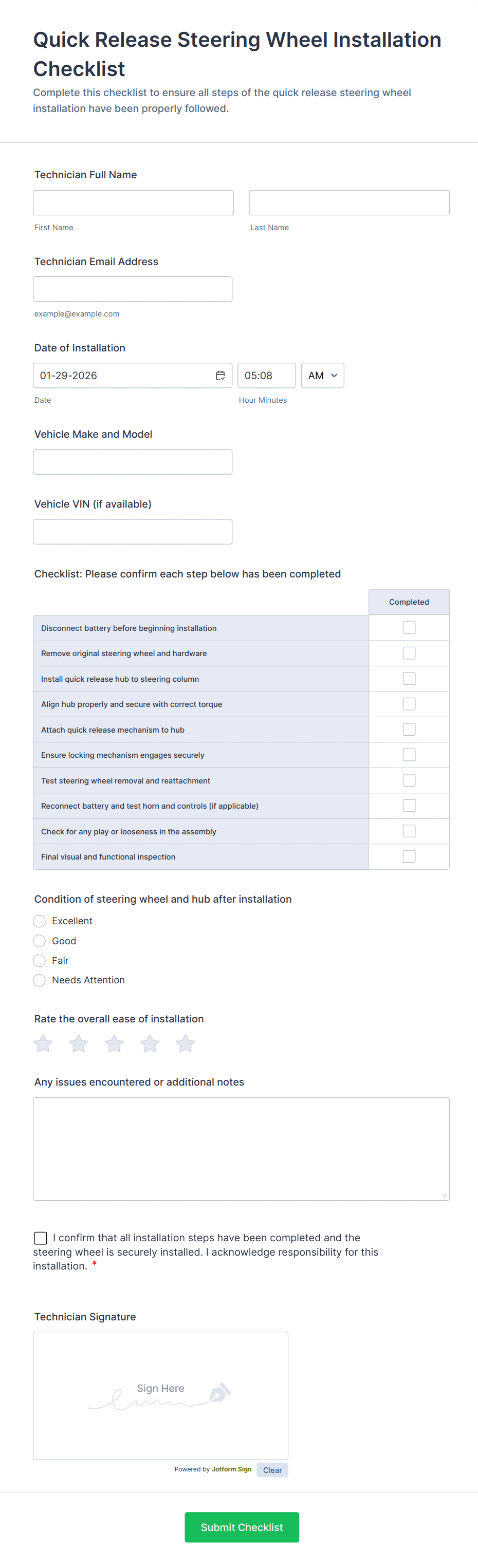Viewport: 478px width, 1568px height.
Task: Click the additional notes text area
Action: 241,1149
